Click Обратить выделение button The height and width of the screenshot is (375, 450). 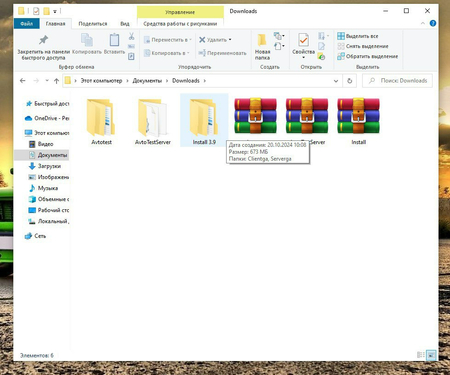click(368, 56)
